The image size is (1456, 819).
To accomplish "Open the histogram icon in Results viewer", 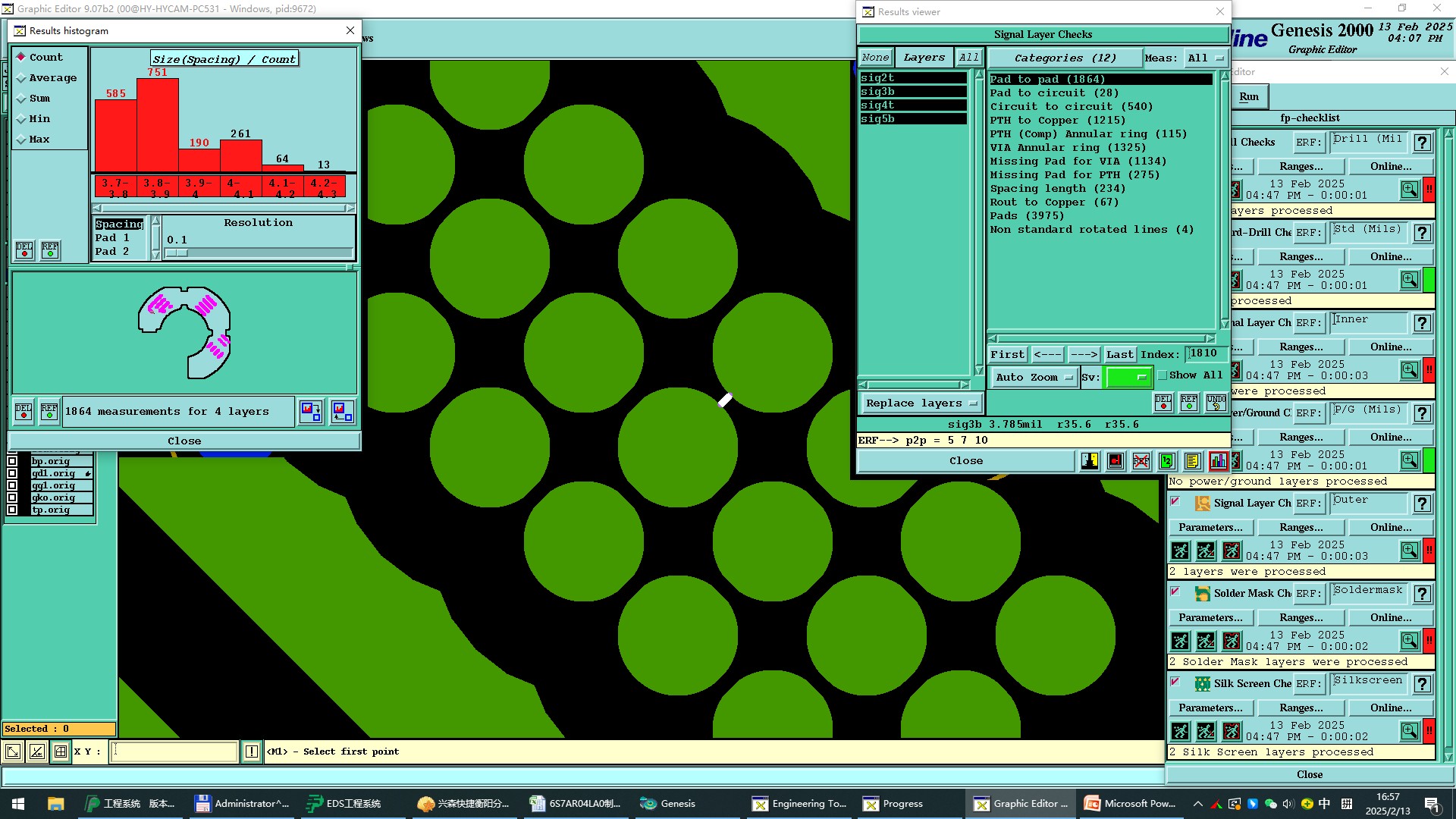I will click(1218, 461).
